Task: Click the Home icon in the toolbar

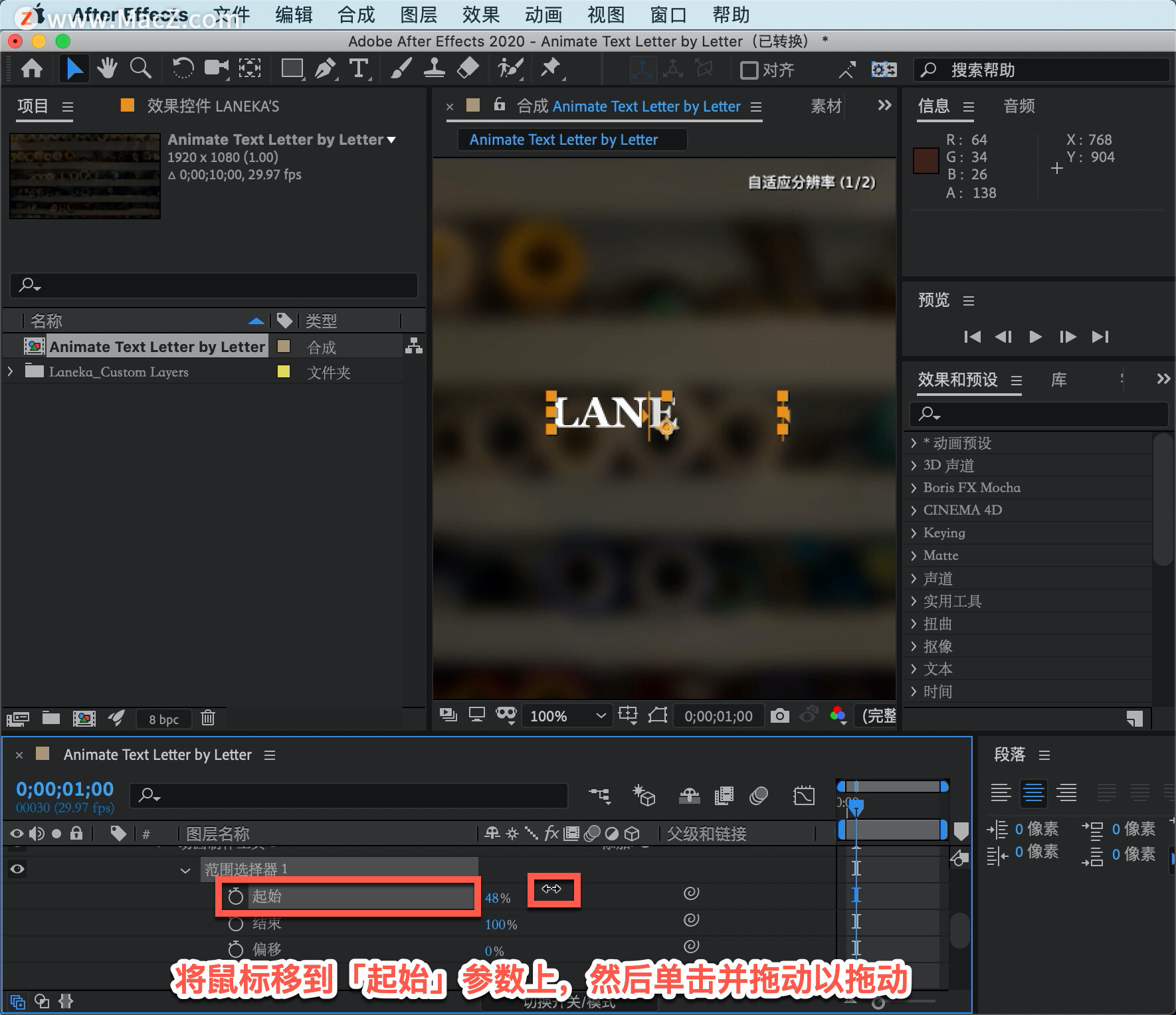Action: click(32, 68)
